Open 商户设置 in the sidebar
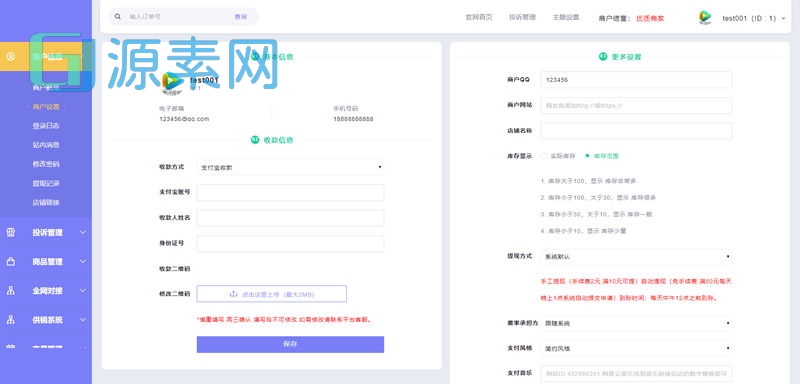Viewport: 800px width, 384px height. (x=46, y=107)
